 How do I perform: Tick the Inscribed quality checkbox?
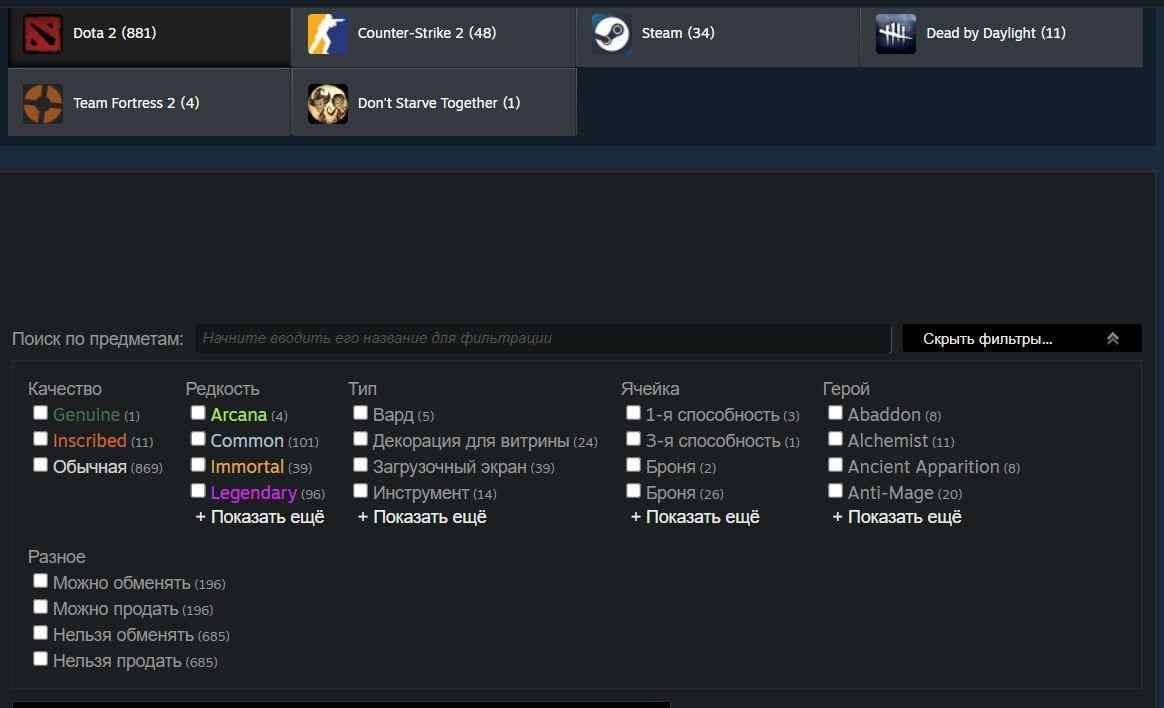pos(40,439)
